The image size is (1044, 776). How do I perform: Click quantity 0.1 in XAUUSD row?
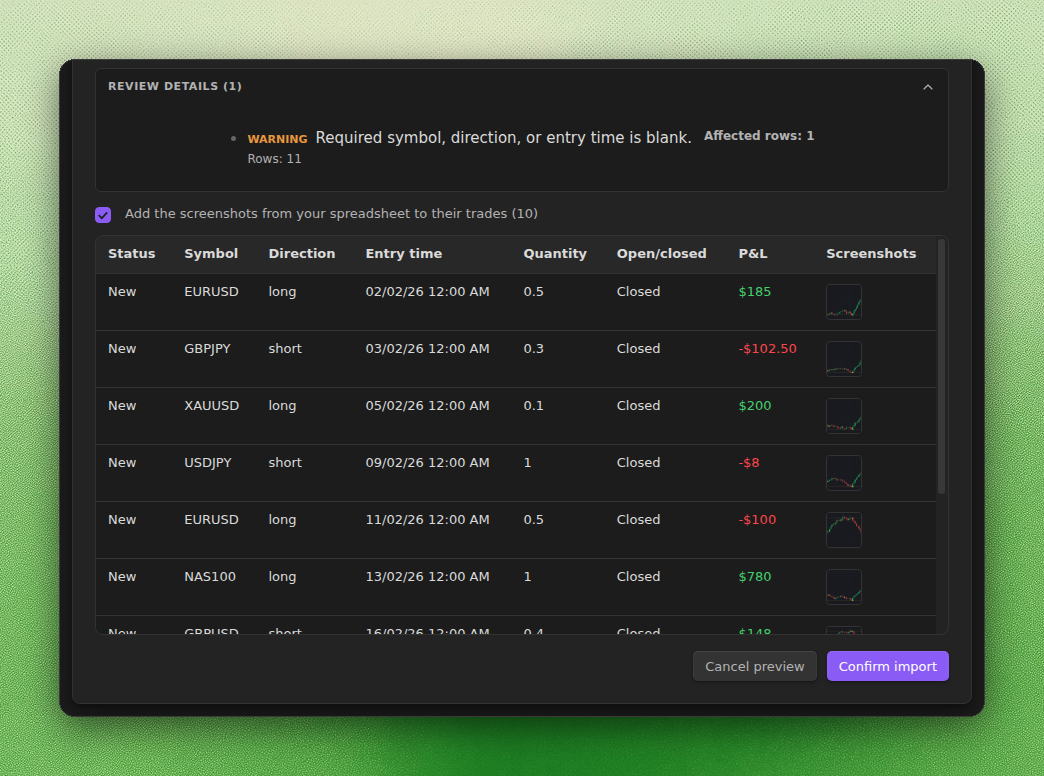[533, 406]
